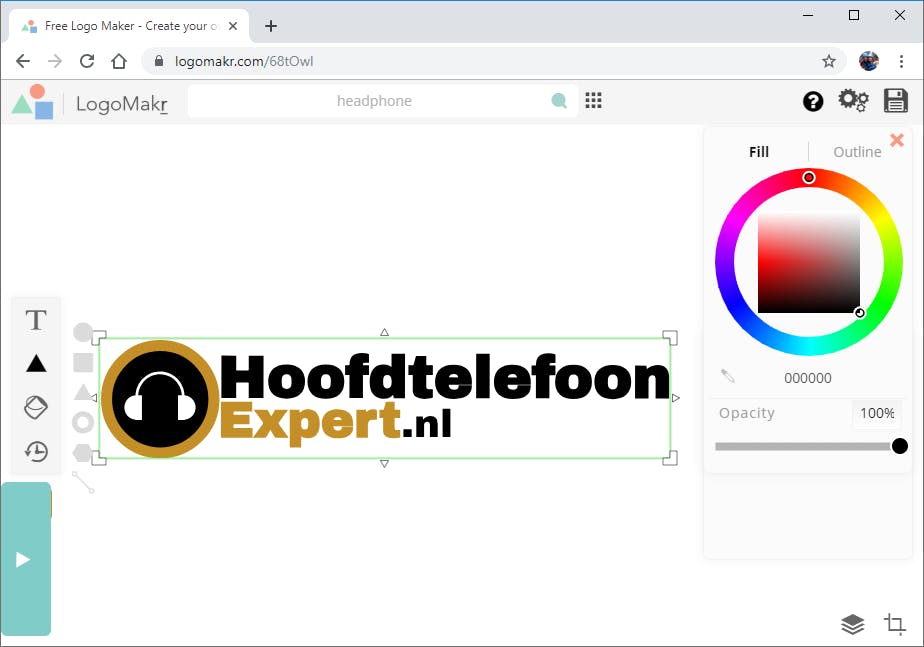
Task: Click the top middle resize arrow
Action: pyautogui.click(x=384, y=332)
